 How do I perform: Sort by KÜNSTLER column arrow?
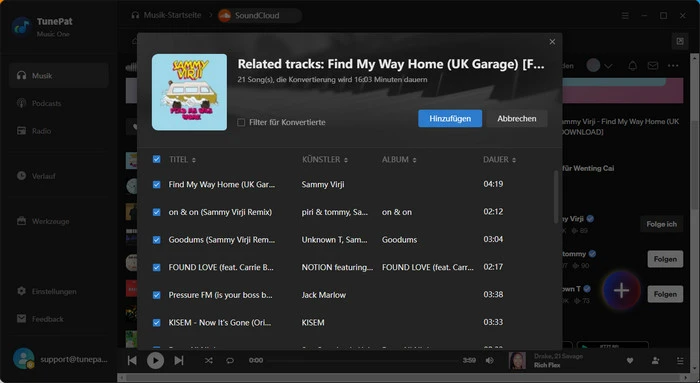(346, 160)
